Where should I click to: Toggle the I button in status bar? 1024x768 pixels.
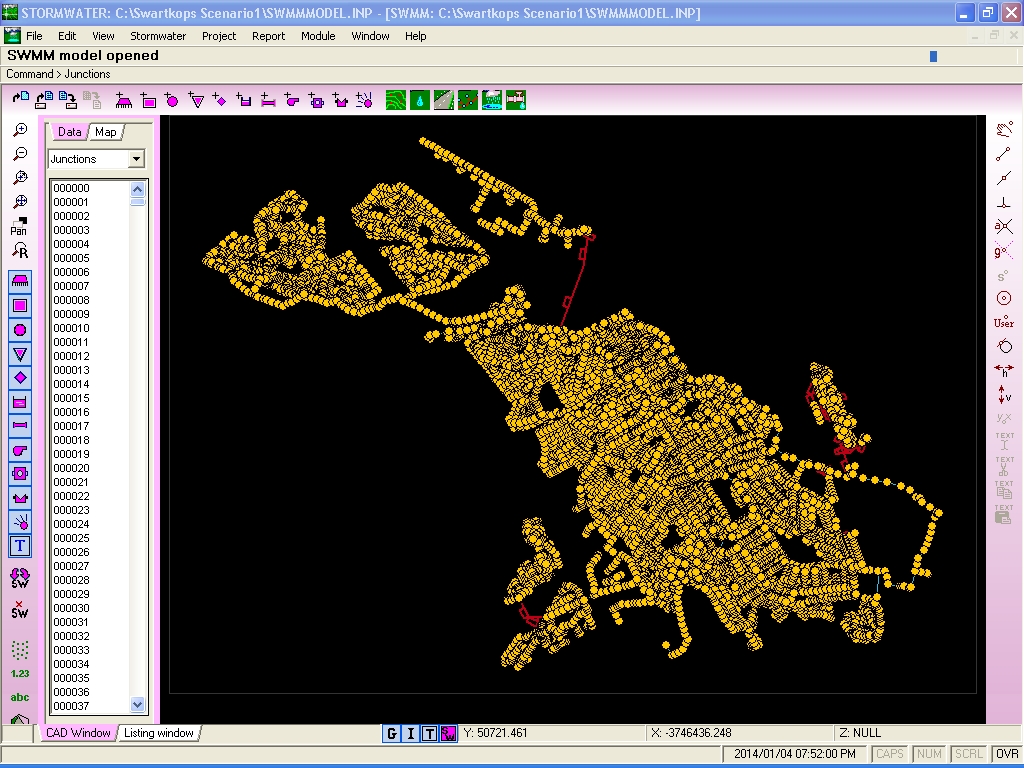pyautogui.click(x=410, y=733)
